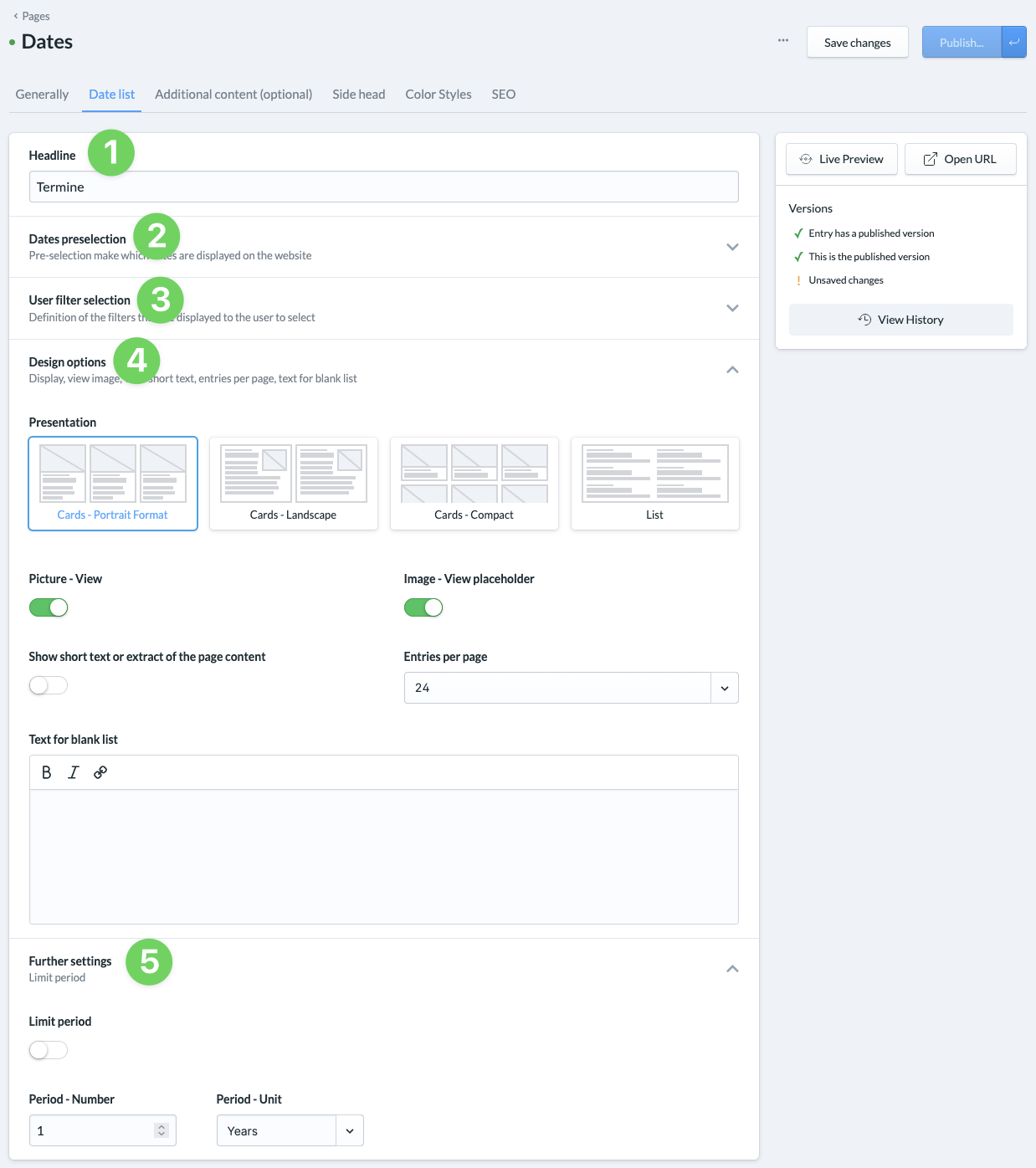
Task: Click Save changes button
Action: 858,42
